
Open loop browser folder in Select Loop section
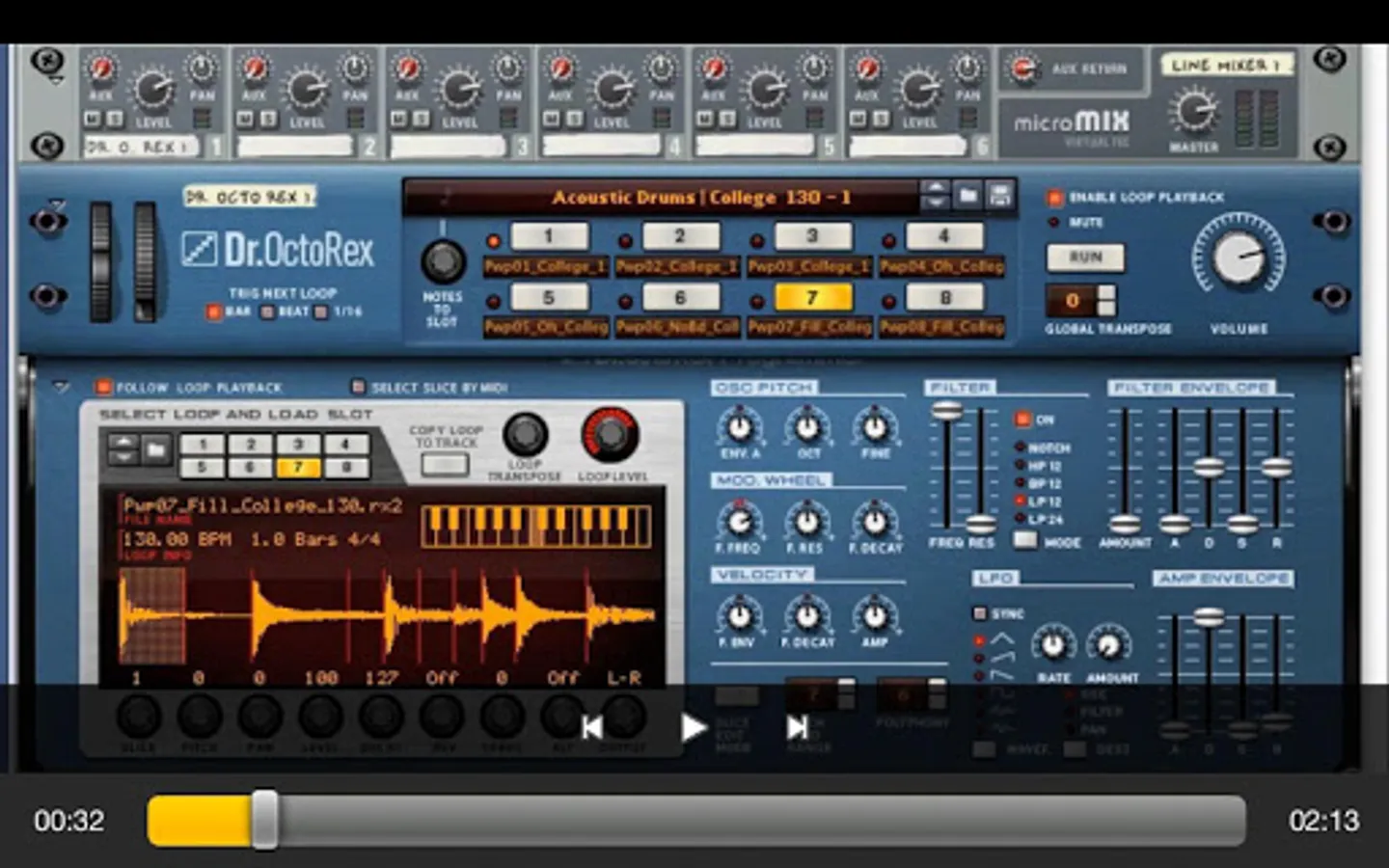[156, 448]
